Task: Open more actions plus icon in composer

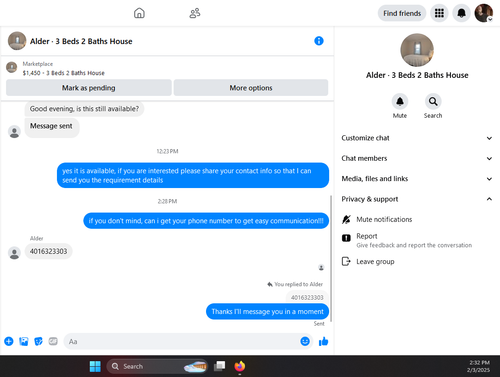Action: tap(9, 341)
